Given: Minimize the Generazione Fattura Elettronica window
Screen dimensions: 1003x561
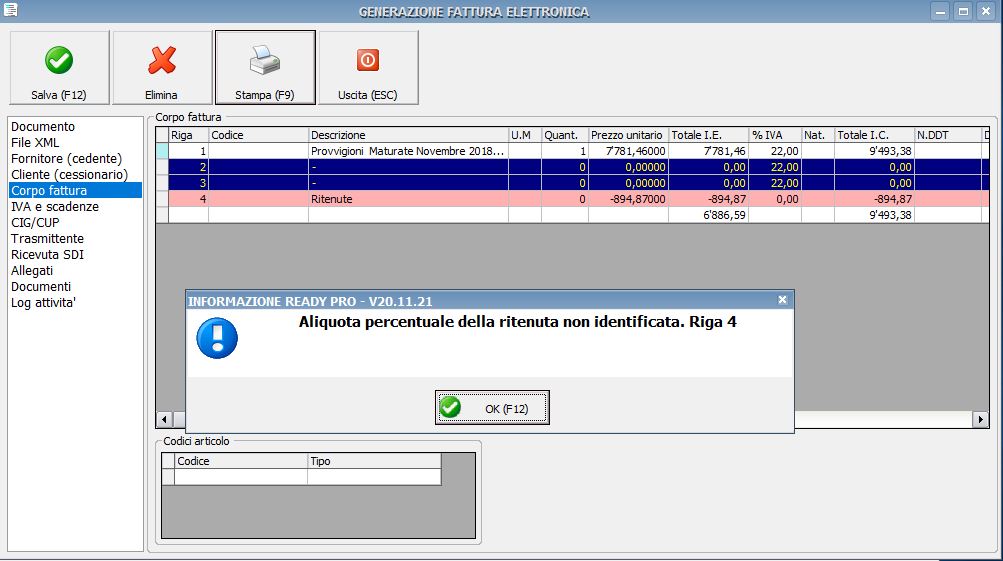Looking at the screenshot, I should [x=940, y=11].
